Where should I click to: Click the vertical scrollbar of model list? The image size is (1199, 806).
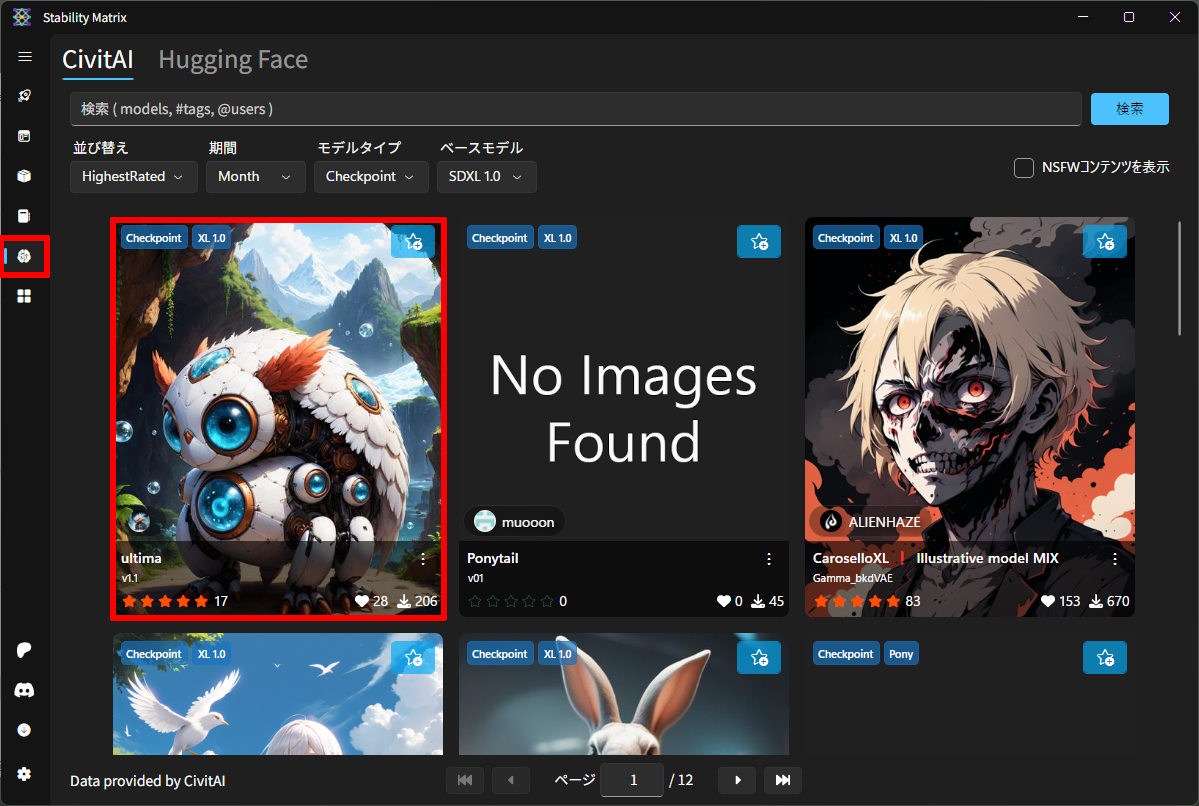tap(1179, 279)
